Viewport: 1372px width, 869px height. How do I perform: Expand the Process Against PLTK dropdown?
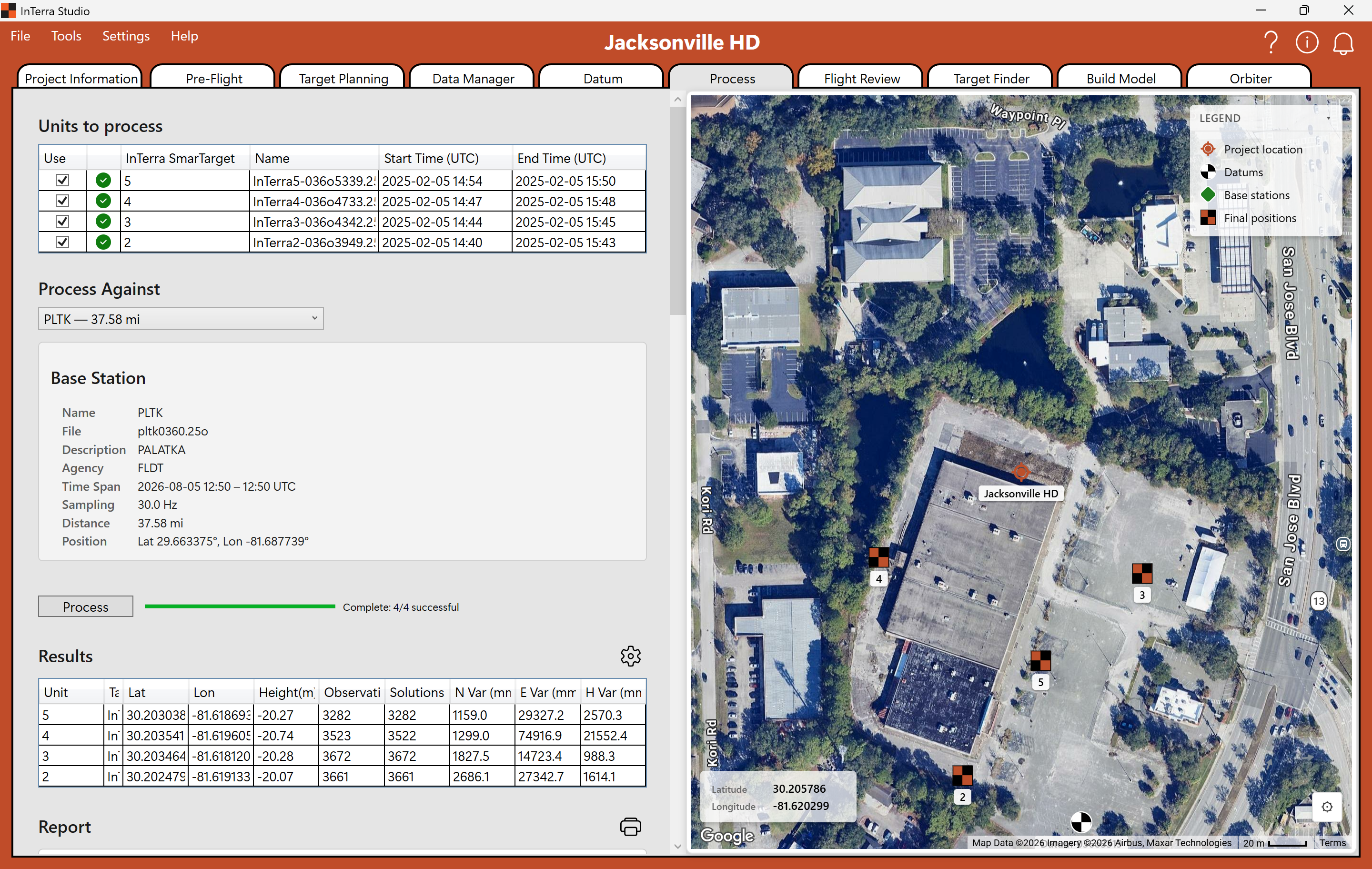point(181,319)
